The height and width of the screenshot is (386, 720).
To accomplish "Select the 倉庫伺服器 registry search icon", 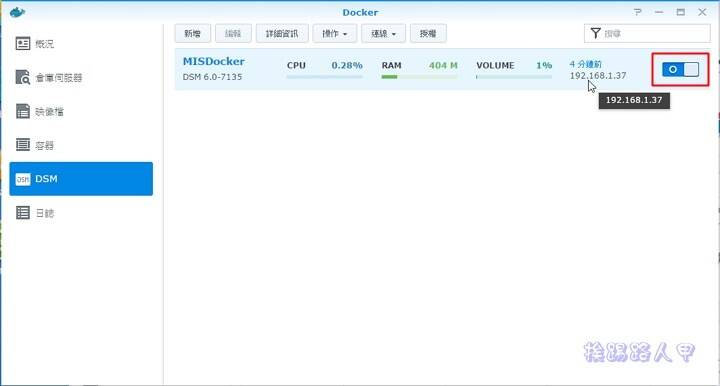I will (23, 77).
